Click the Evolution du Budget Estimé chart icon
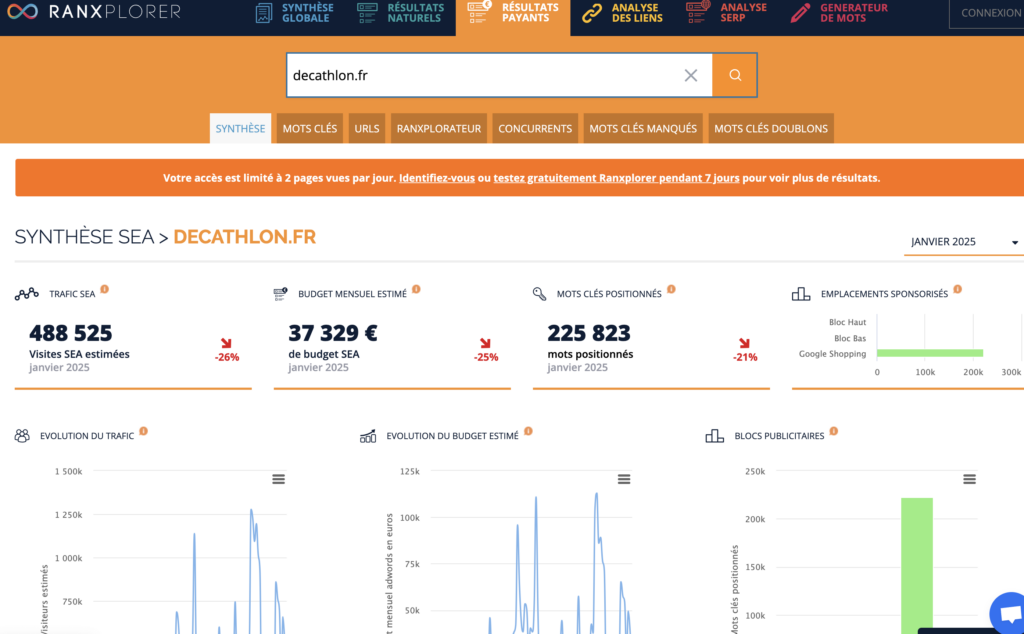Viewport: 1024px width, 634px height. point(368,436)
